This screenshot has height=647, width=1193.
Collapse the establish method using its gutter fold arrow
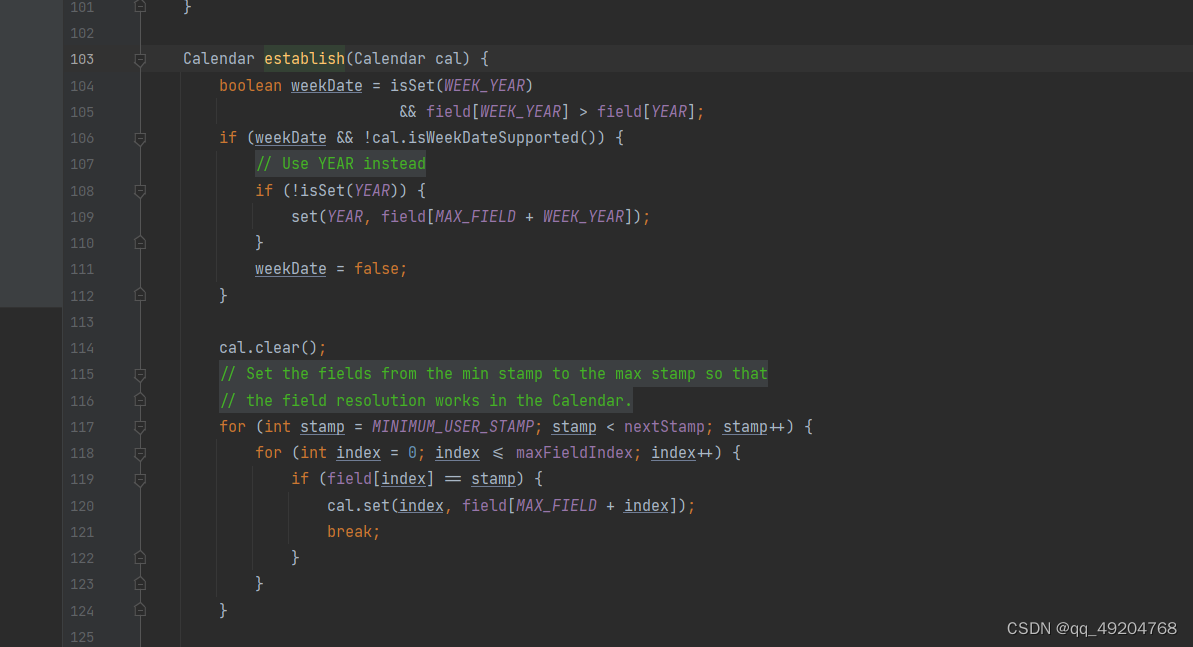(140, 58)
